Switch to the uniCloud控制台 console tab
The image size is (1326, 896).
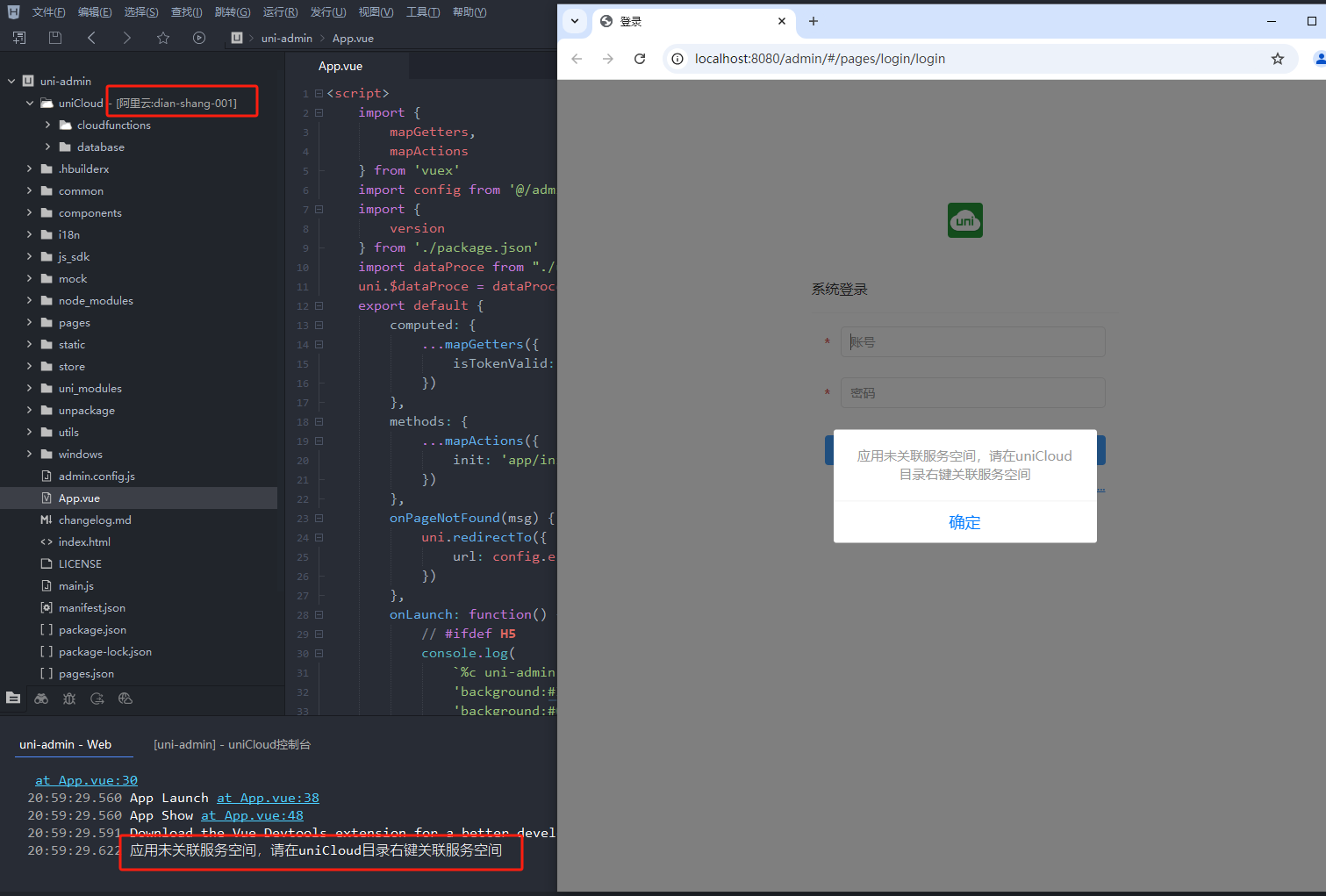pyautogui.click(x=233, y=744)
